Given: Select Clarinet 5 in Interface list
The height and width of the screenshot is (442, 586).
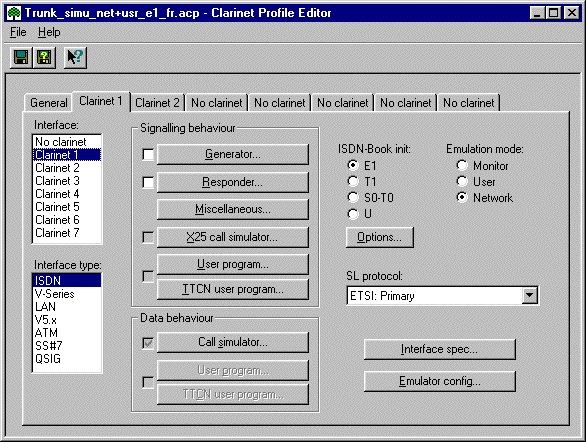Looking at the screenshot, I should point(67,207).
